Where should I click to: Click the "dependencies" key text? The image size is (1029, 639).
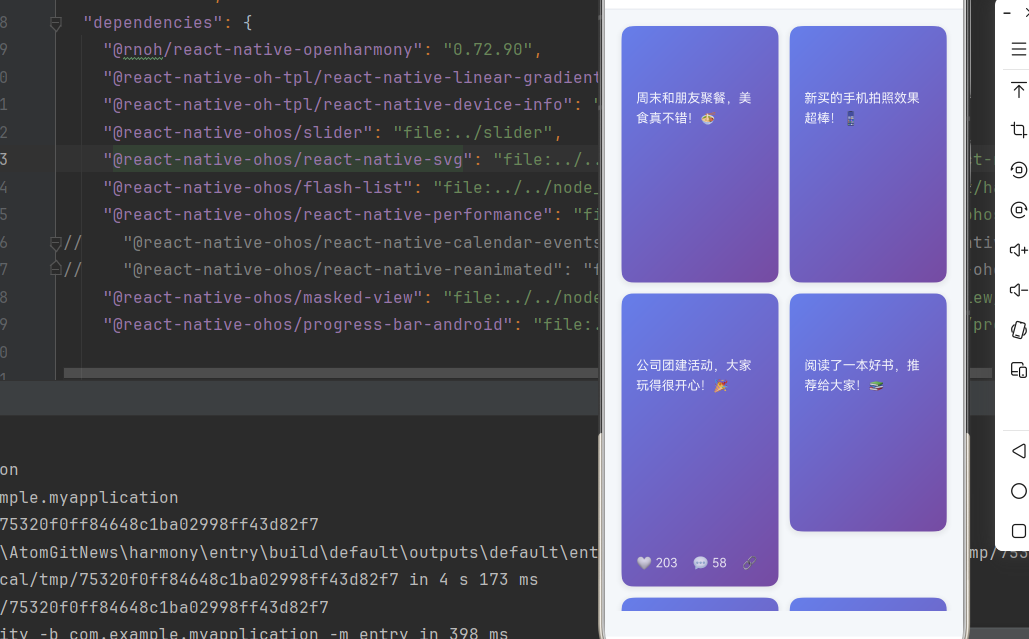pos(153,23)
